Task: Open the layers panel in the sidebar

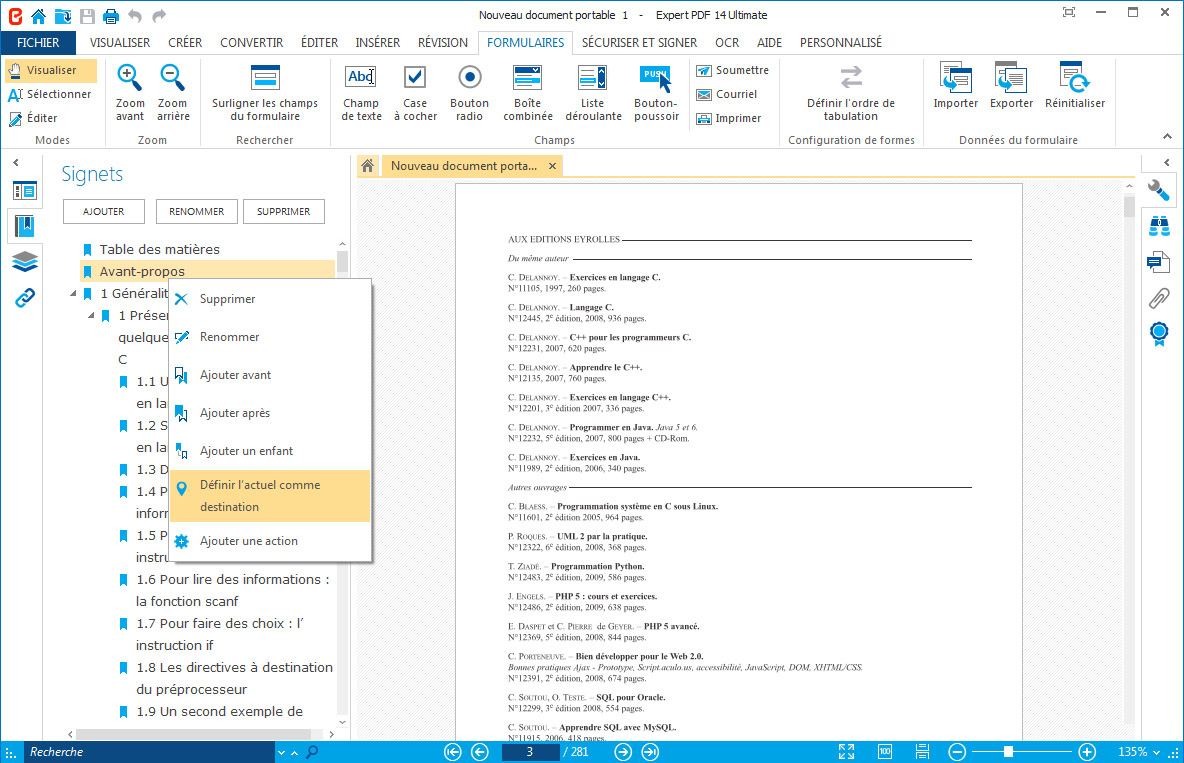Action: coord(25,262)
